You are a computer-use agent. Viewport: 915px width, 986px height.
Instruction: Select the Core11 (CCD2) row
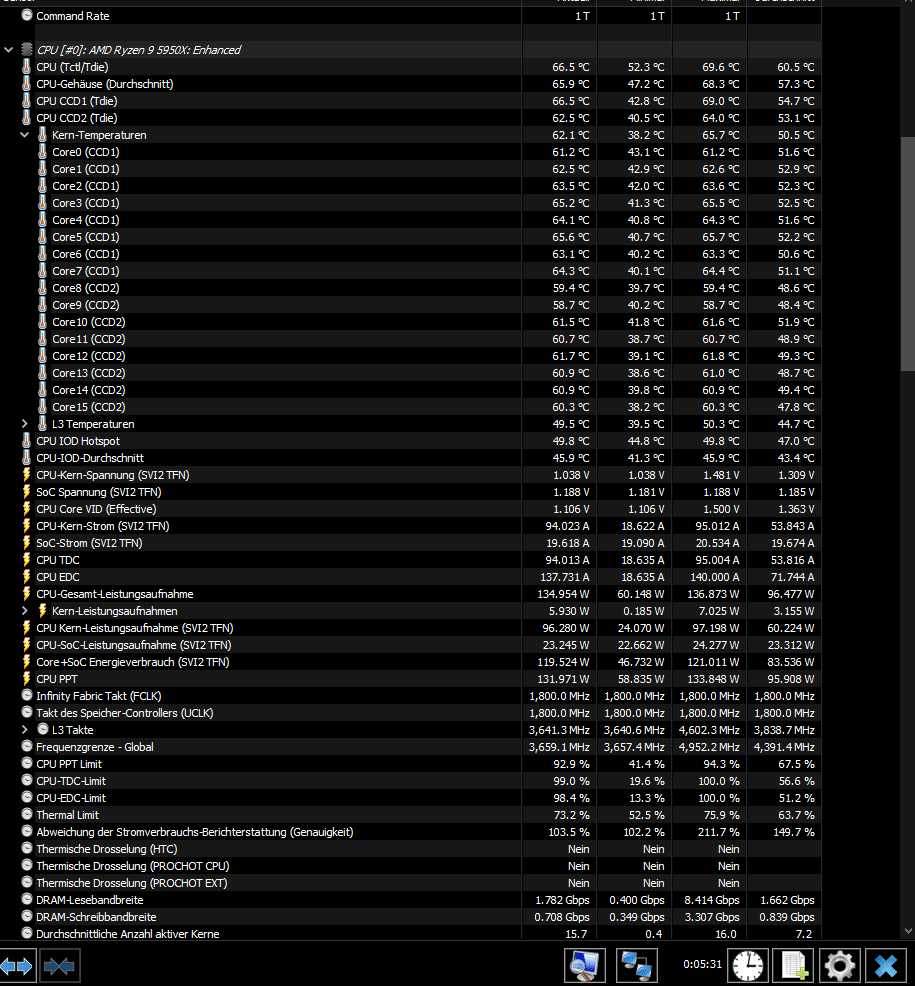point(411,339)
